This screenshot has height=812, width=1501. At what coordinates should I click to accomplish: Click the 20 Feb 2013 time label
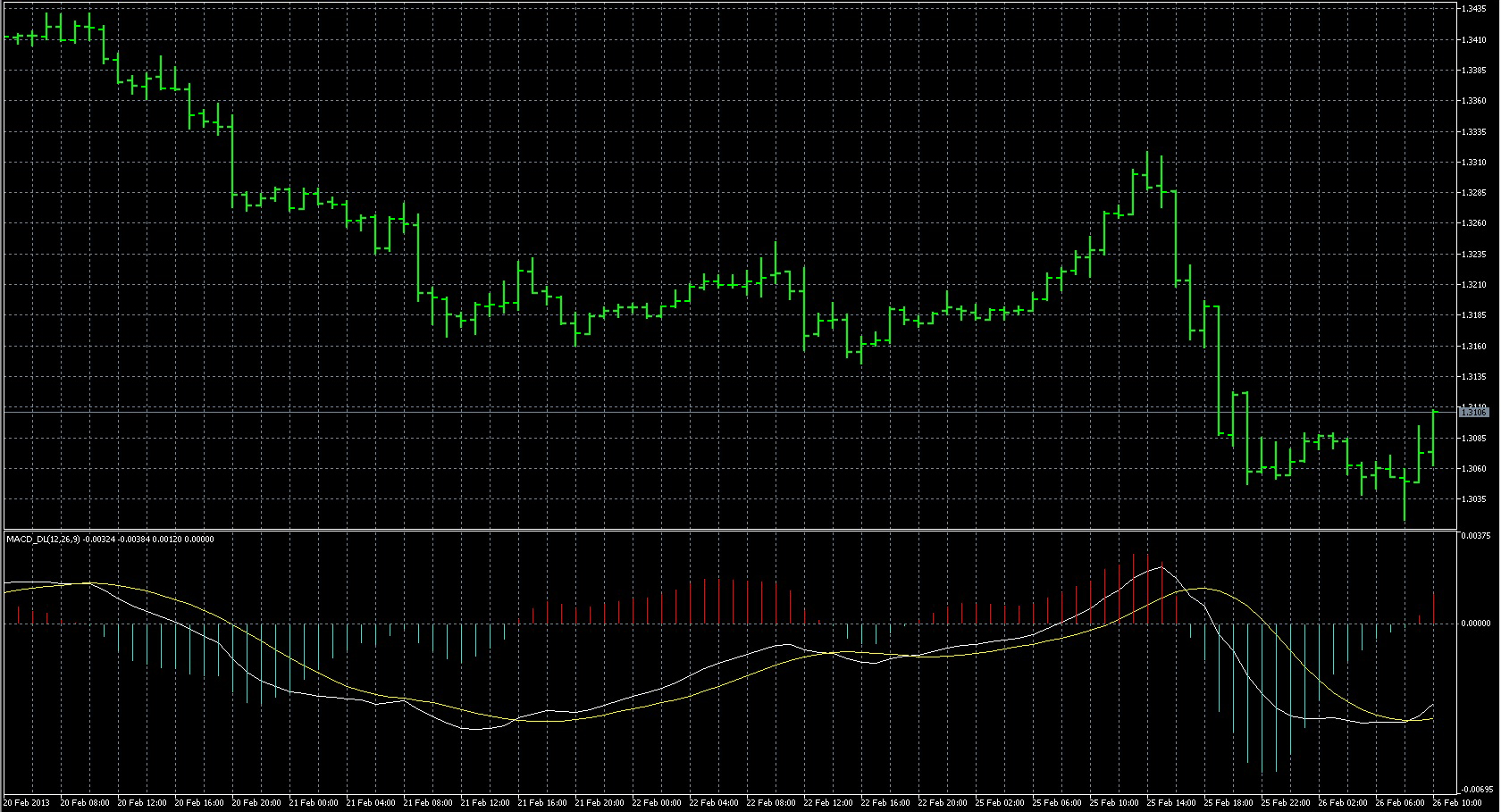[27, 803]
